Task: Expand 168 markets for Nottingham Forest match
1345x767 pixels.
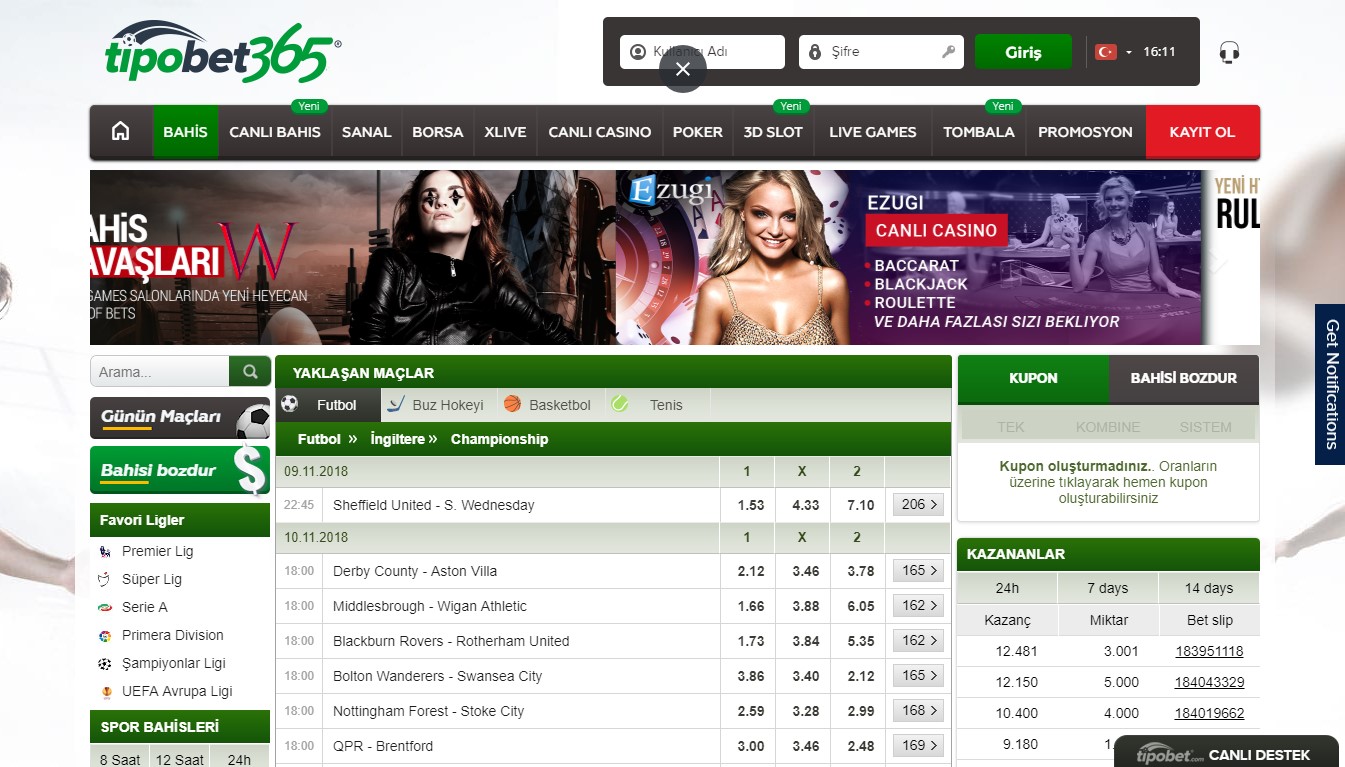Action: point(918,711)
